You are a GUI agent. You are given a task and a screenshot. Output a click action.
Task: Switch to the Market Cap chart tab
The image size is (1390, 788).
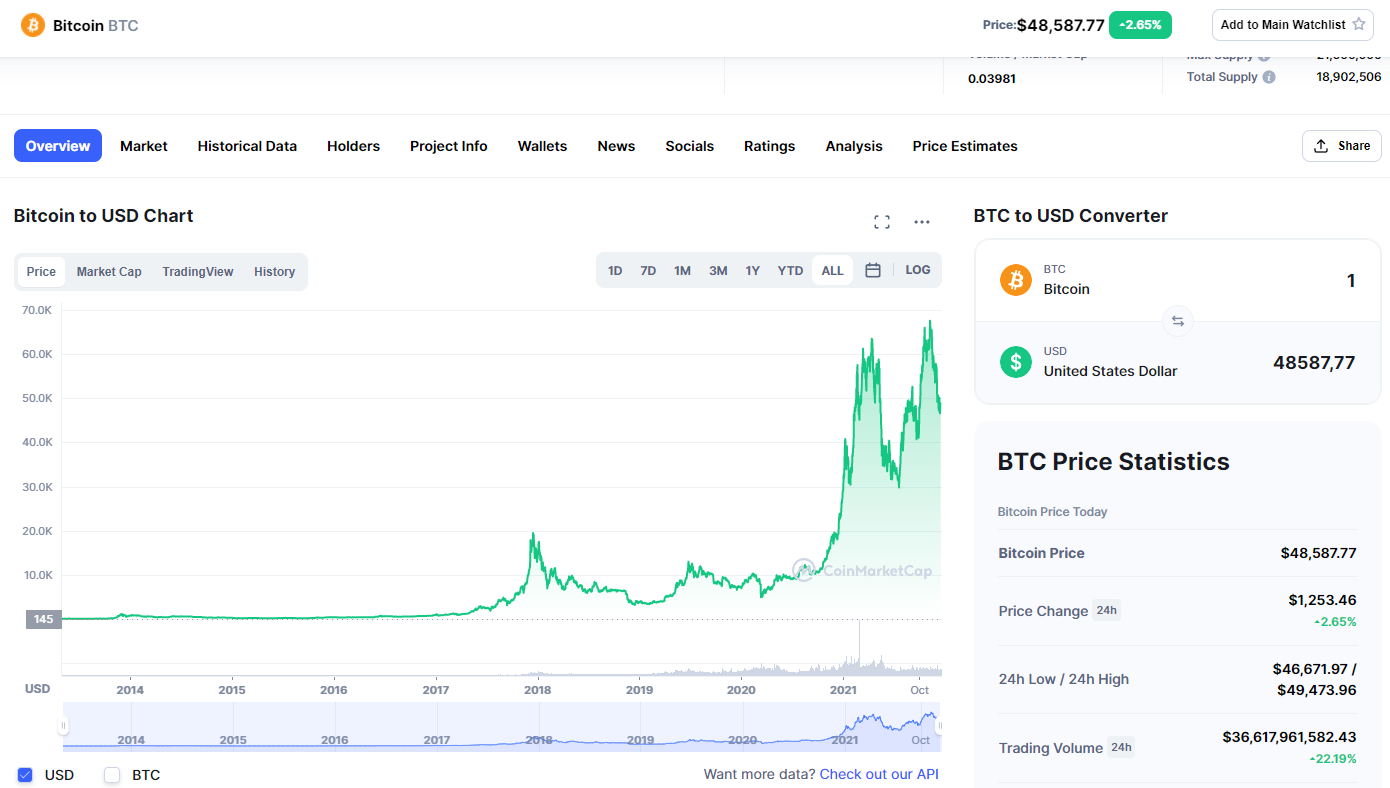109,272
